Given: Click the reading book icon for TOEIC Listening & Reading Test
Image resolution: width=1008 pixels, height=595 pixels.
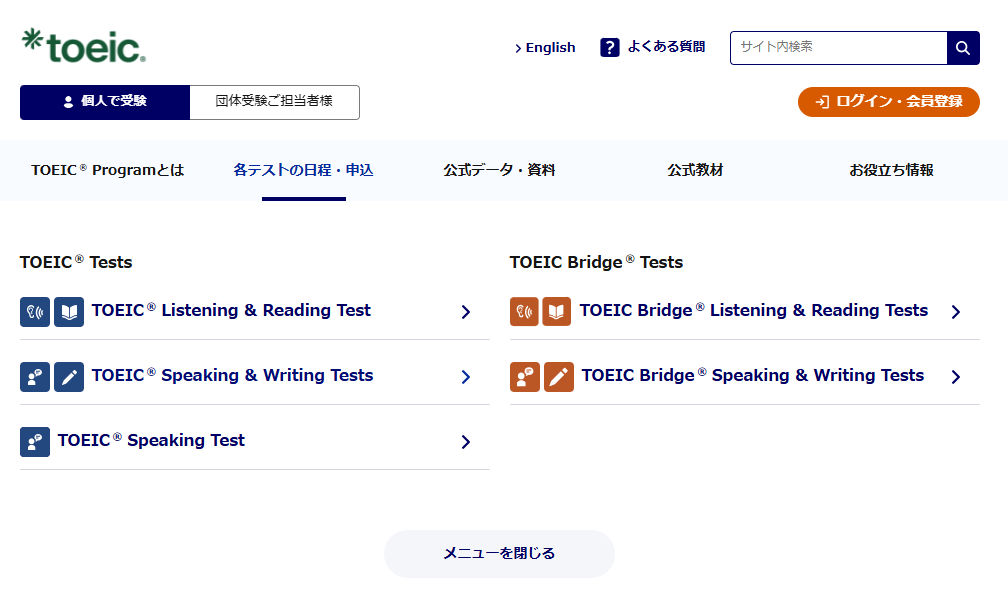Looking at the screenshot, I should (69, 312).
